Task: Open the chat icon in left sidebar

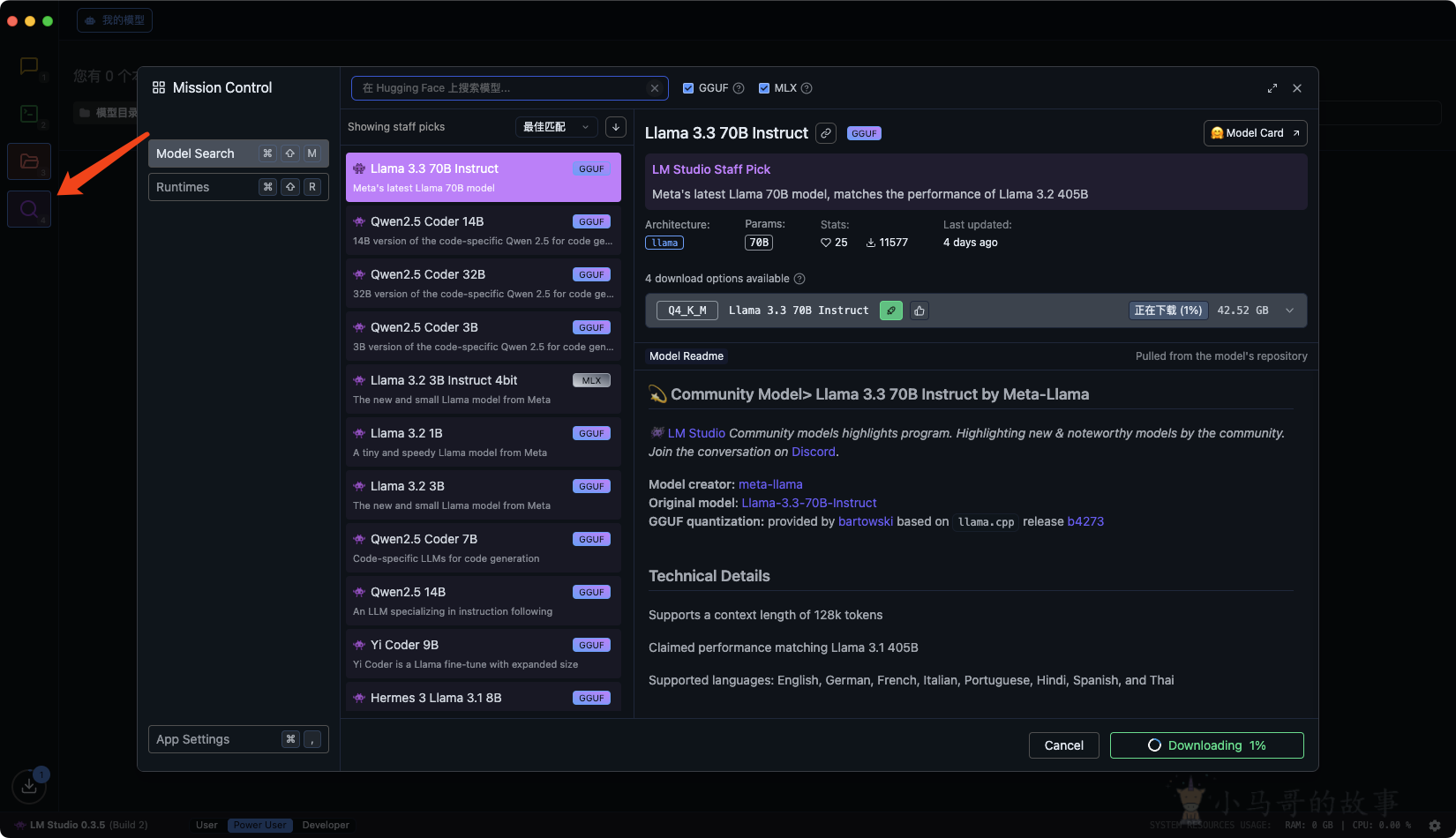Action: click(x=29, y=66)
